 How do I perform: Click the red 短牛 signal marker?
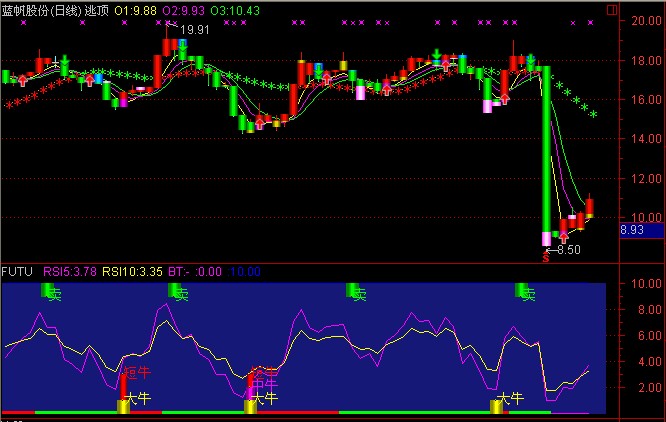click(134, 373)
